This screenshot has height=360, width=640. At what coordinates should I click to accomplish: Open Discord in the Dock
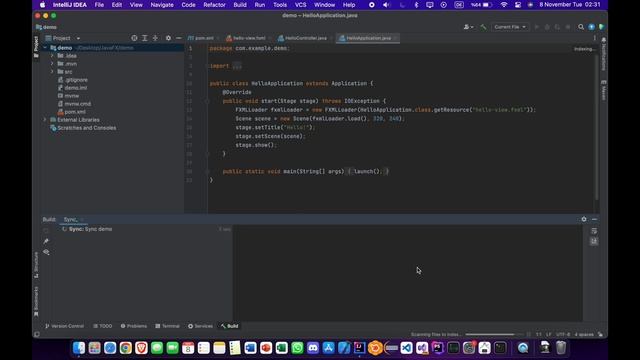(313, 348)
